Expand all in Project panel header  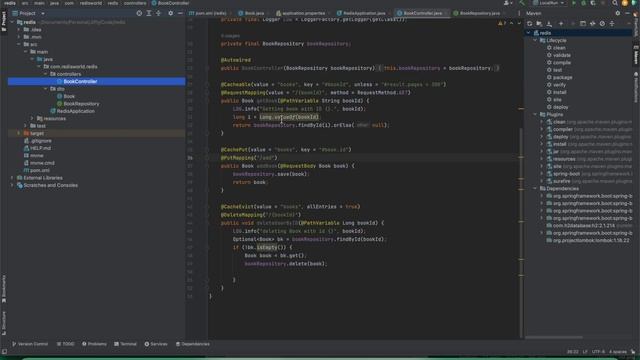pyautogui.click(x=149, y=13)
